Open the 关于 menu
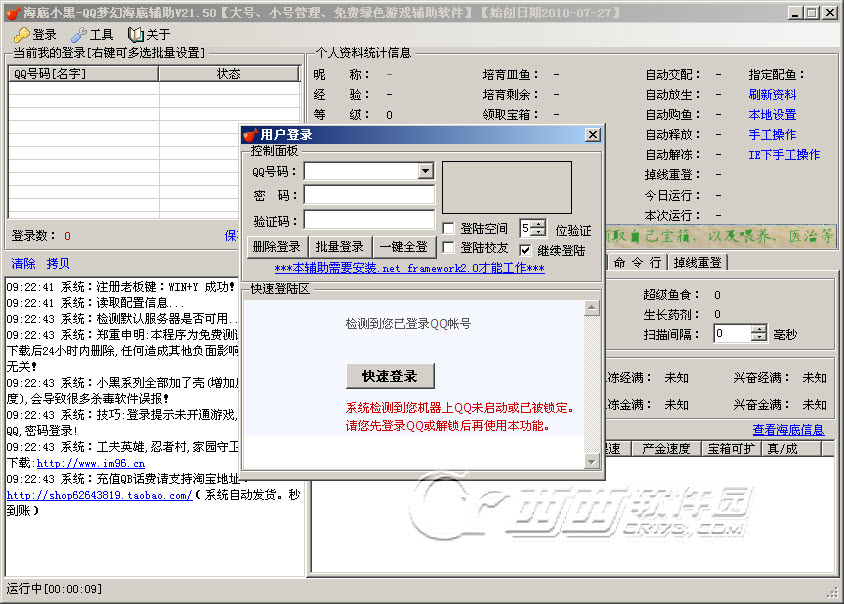The height and width of the screenshot is (604, 844). pyautogui.click(x=149, y=35)
